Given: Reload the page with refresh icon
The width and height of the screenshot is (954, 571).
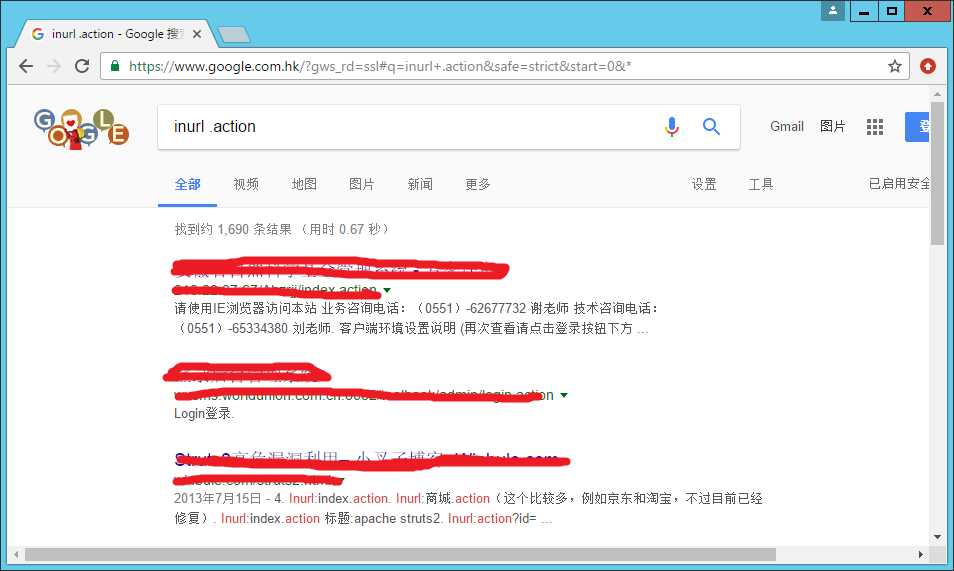Looking at the screenshot, I should pos(82,66).
